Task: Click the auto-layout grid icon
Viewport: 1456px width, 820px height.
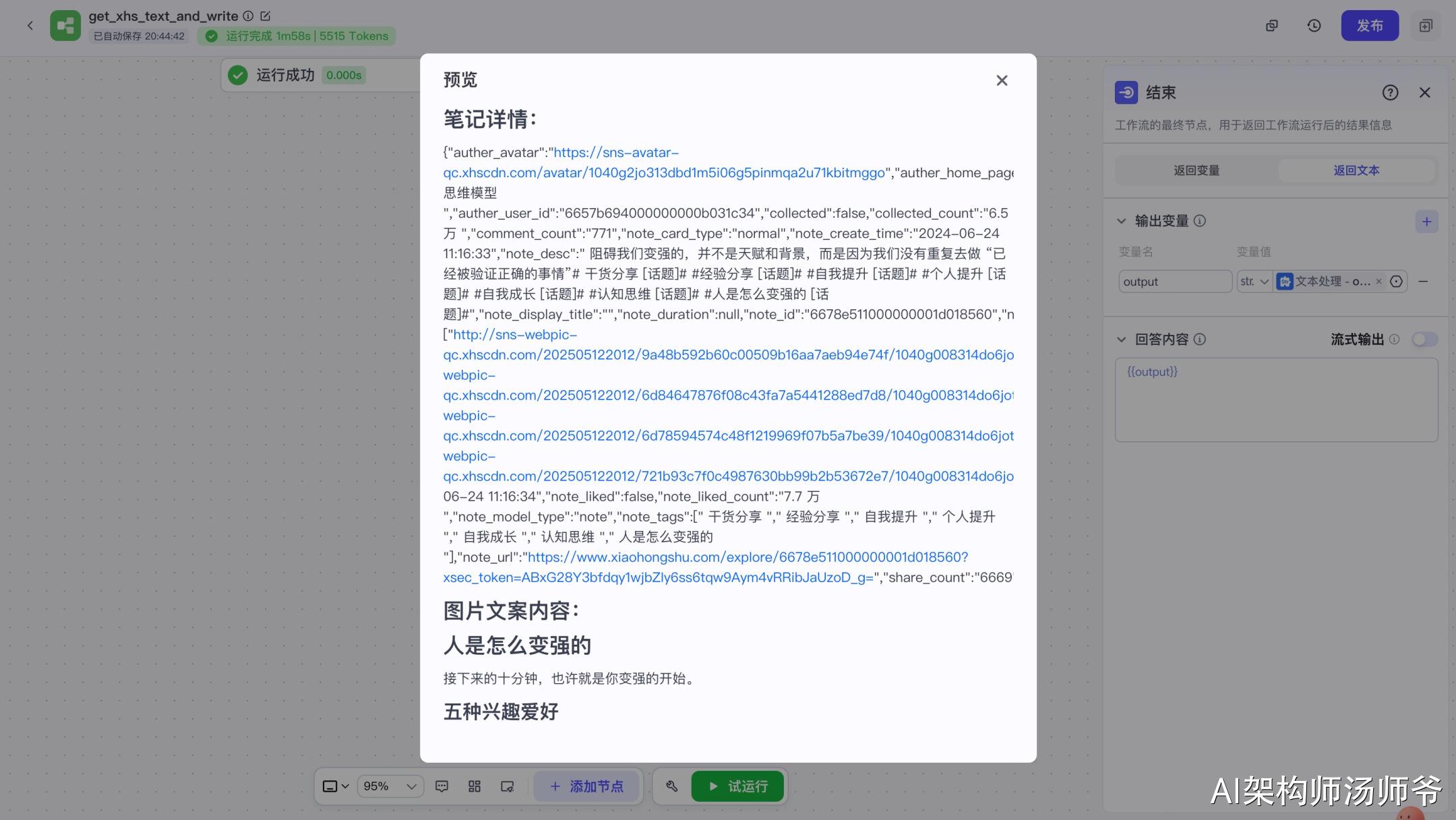Action: 475,786
